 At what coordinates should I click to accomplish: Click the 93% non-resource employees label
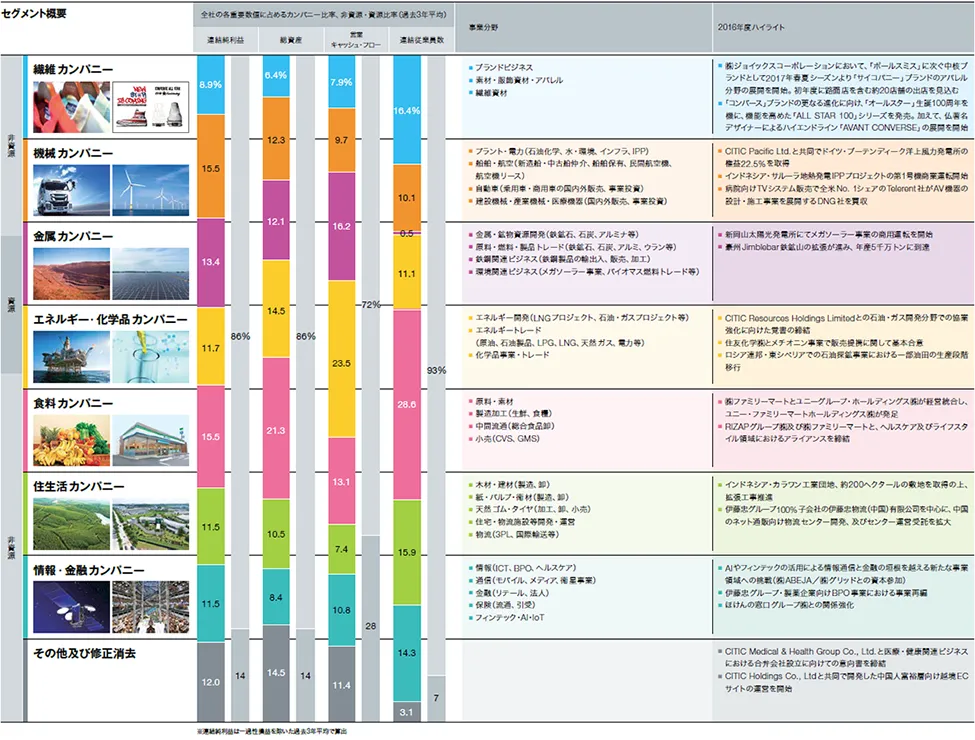point(437,370)
